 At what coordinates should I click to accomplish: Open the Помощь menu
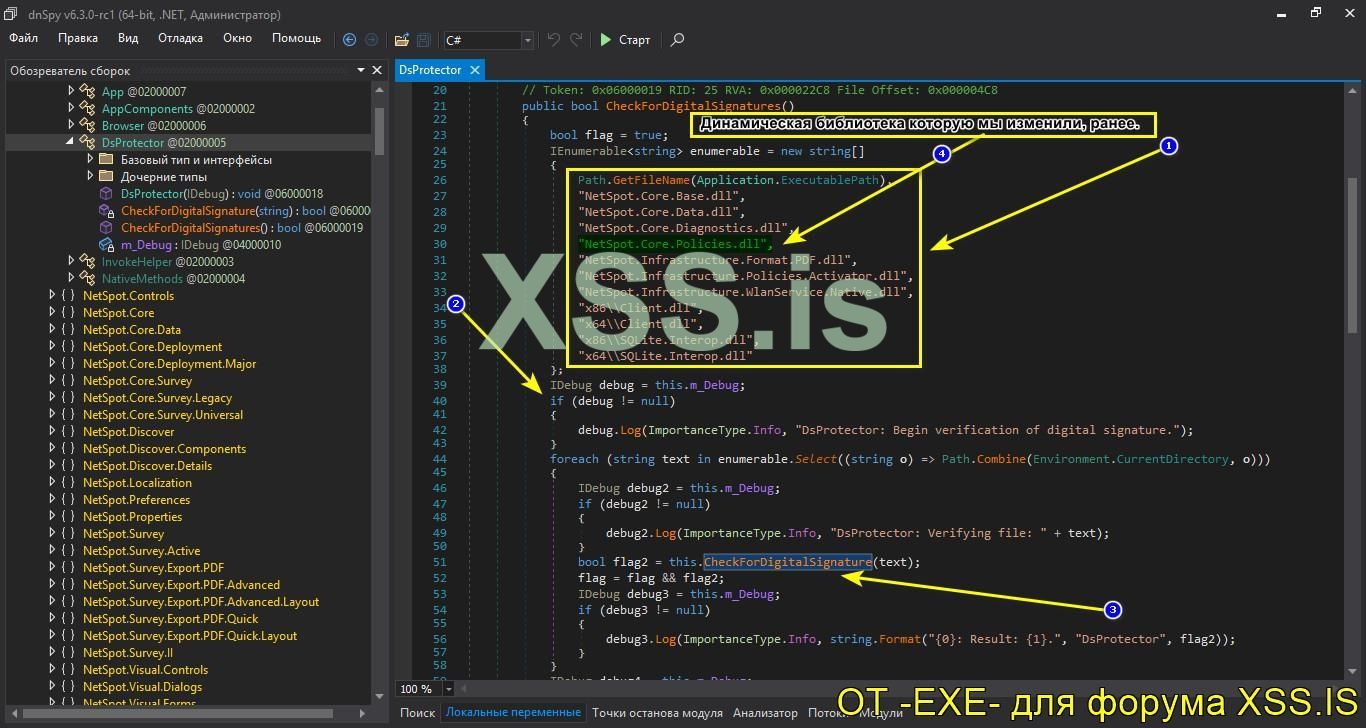[297, 38]
